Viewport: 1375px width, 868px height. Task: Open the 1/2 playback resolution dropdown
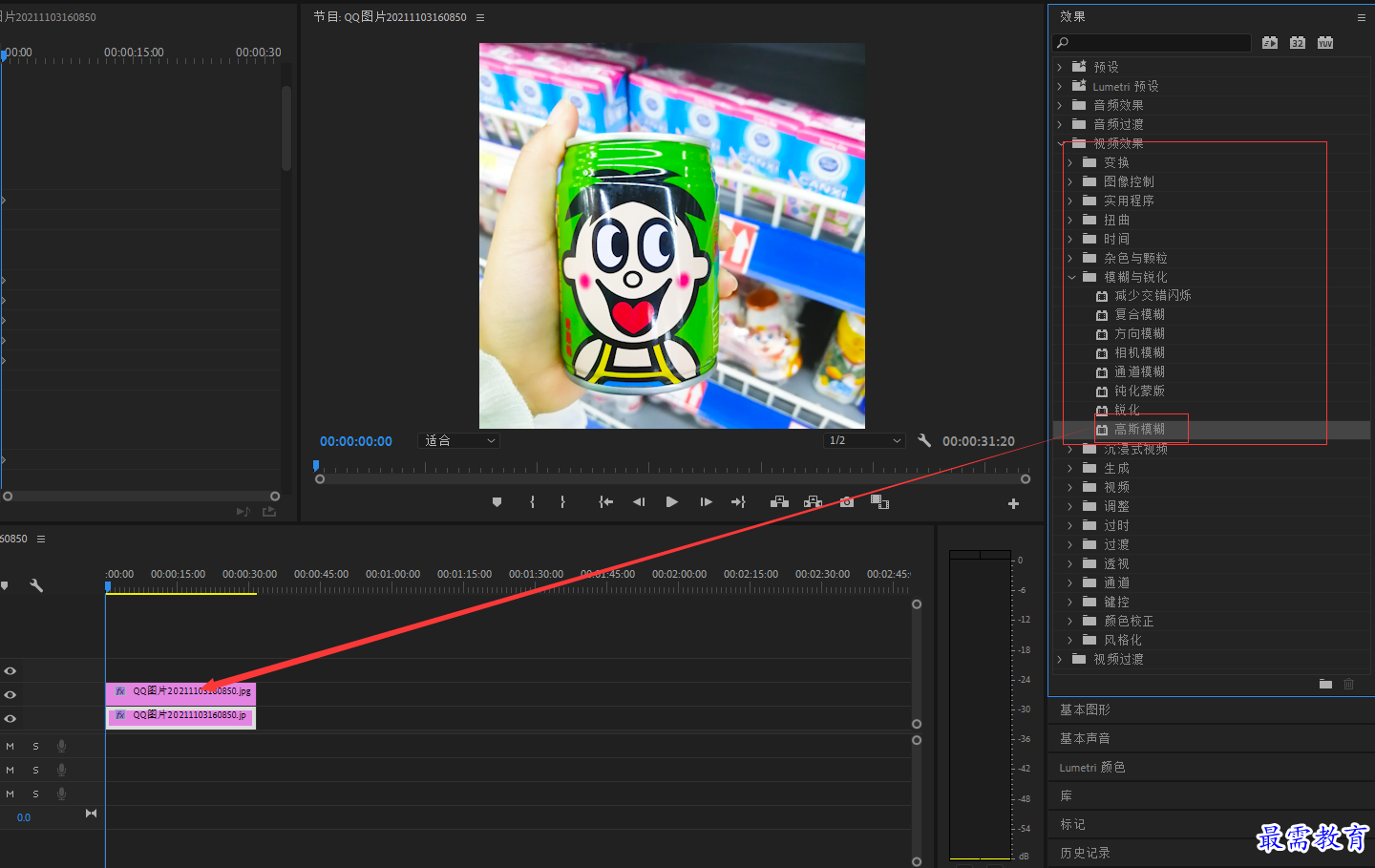tap(864, 440)
